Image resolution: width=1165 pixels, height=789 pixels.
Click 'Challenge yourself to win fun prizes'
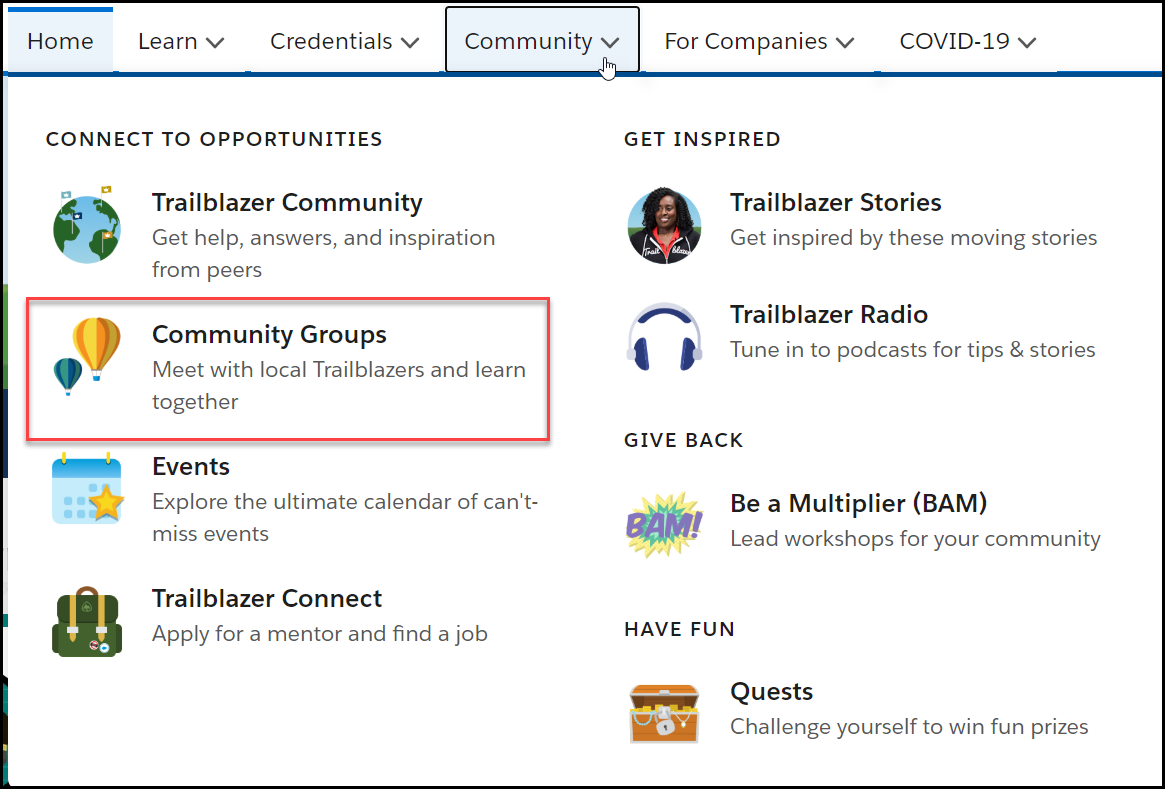point(909,727)
